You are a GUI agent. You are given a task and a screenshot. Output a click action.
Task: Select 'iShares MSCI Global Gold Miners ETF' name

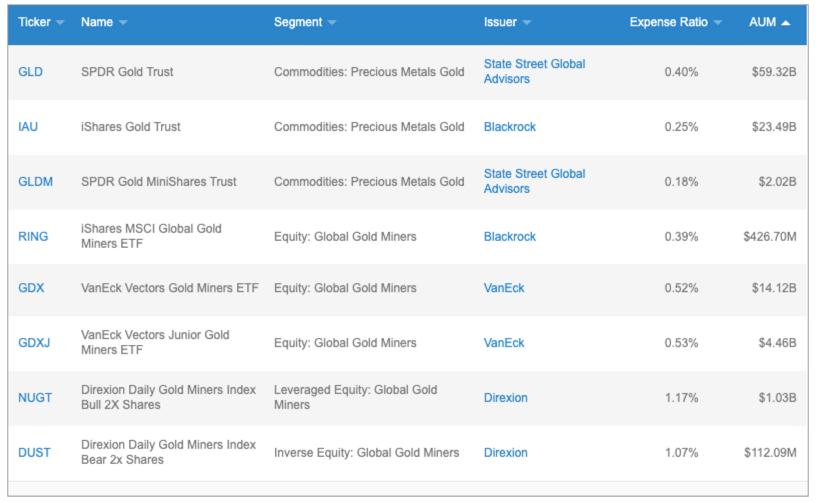151,236
